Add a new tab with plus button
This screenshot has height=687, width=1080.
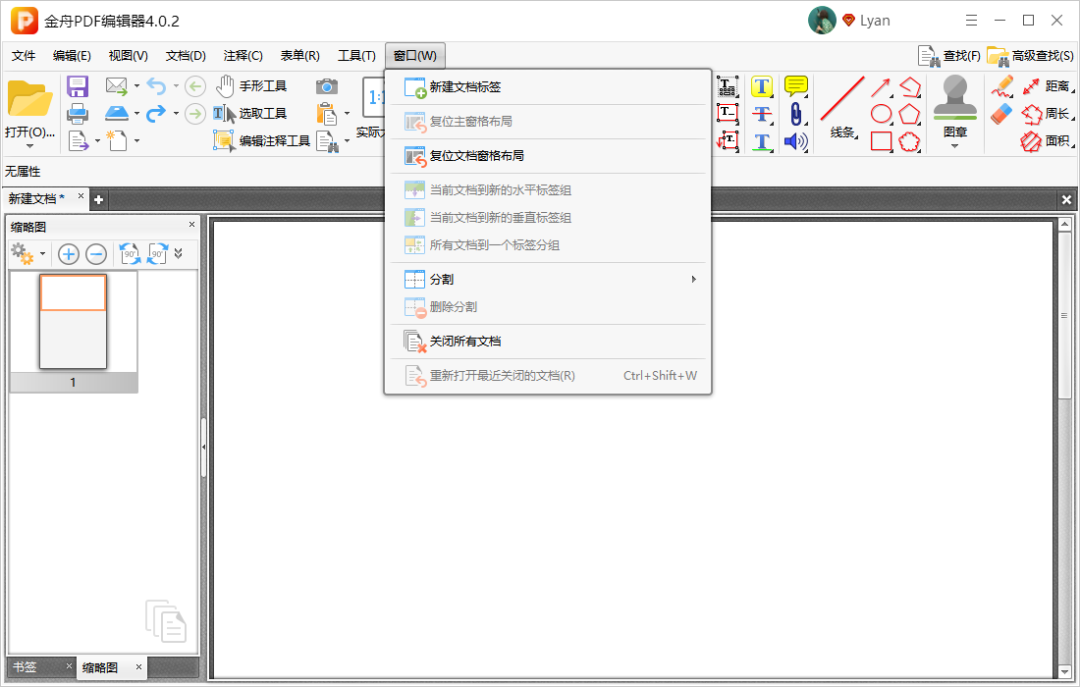(98, 199)
